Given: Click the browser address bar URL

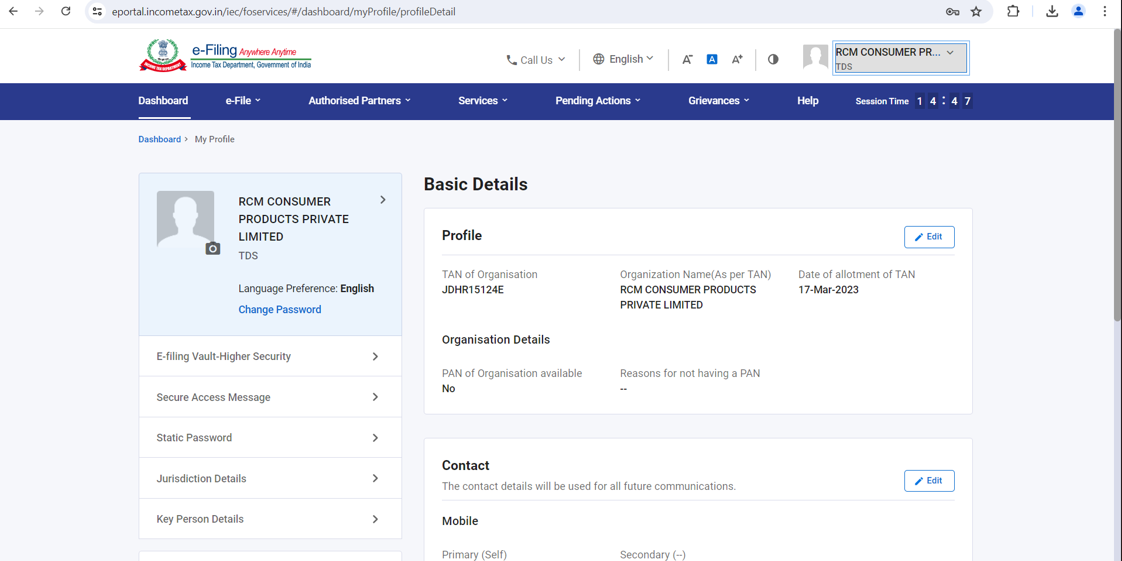Looking at the screenshot, I should 283,11.
